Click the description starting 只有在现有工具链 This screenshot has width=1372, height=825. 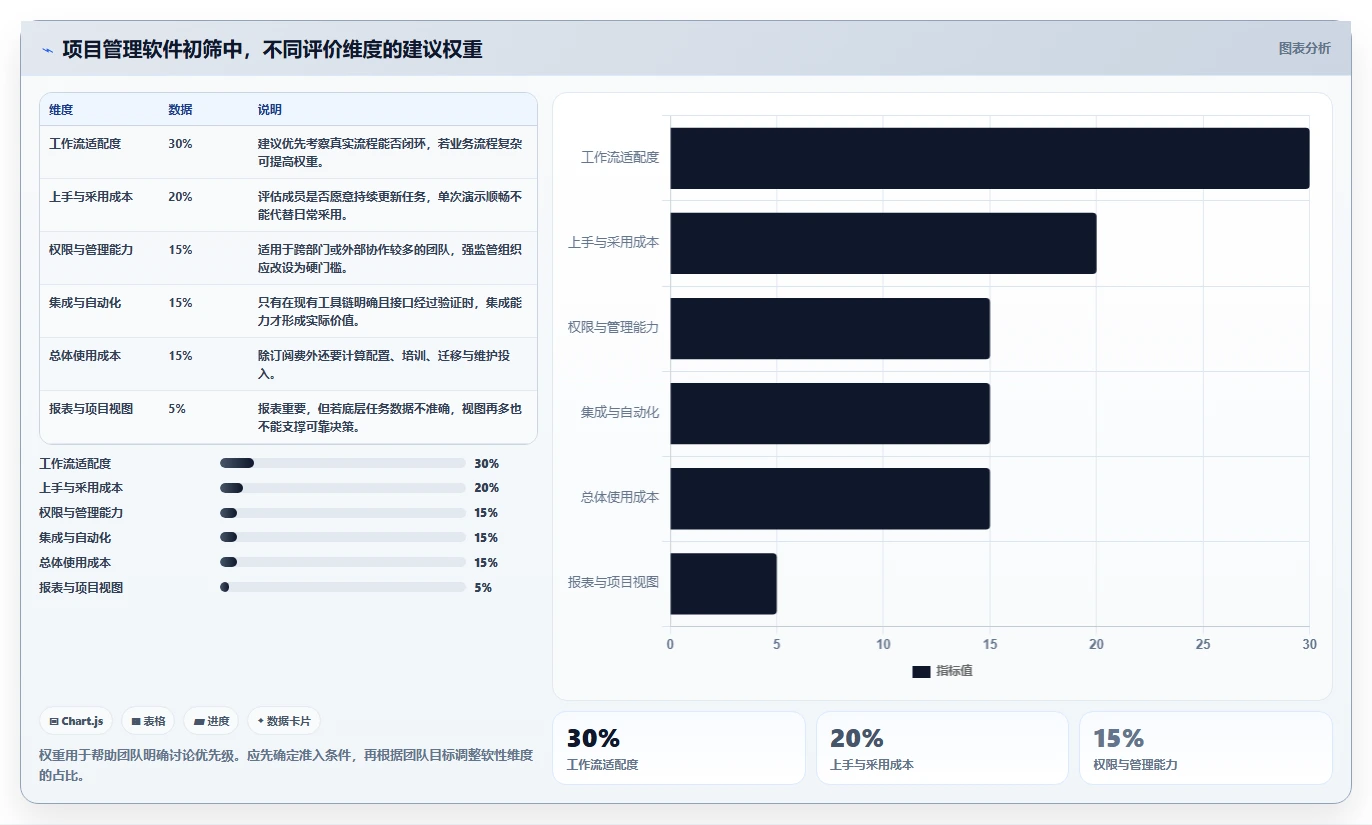[390, 311]
